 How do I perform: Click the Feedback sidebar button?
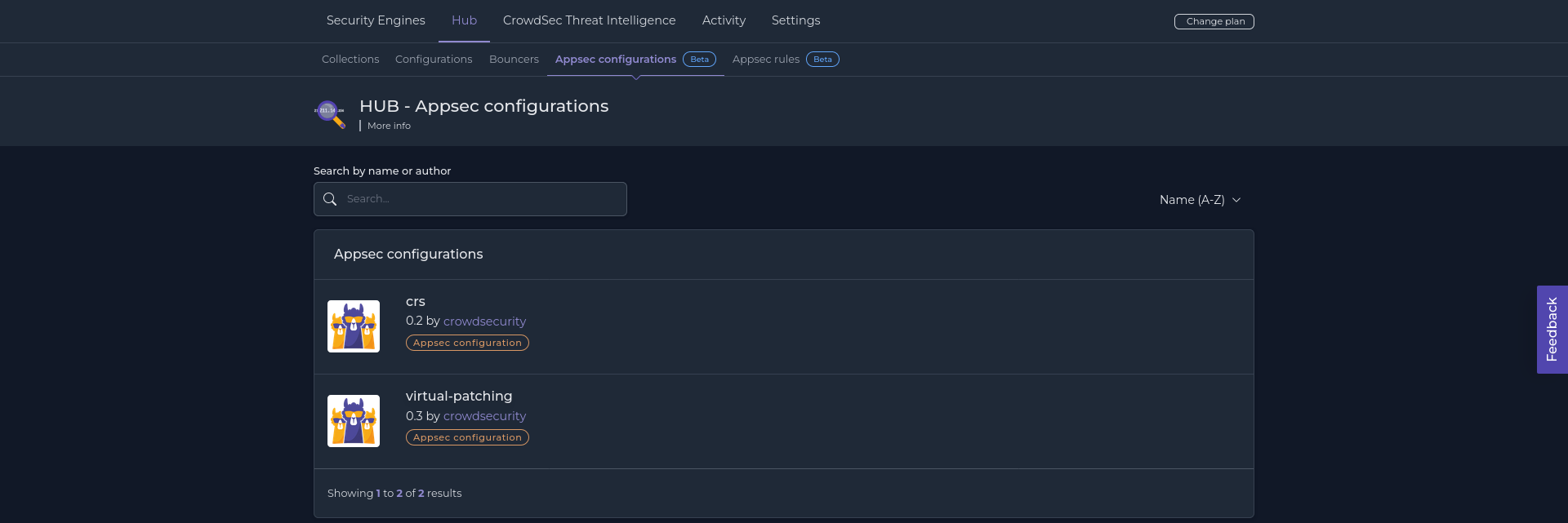click(x=1552, y=330)
